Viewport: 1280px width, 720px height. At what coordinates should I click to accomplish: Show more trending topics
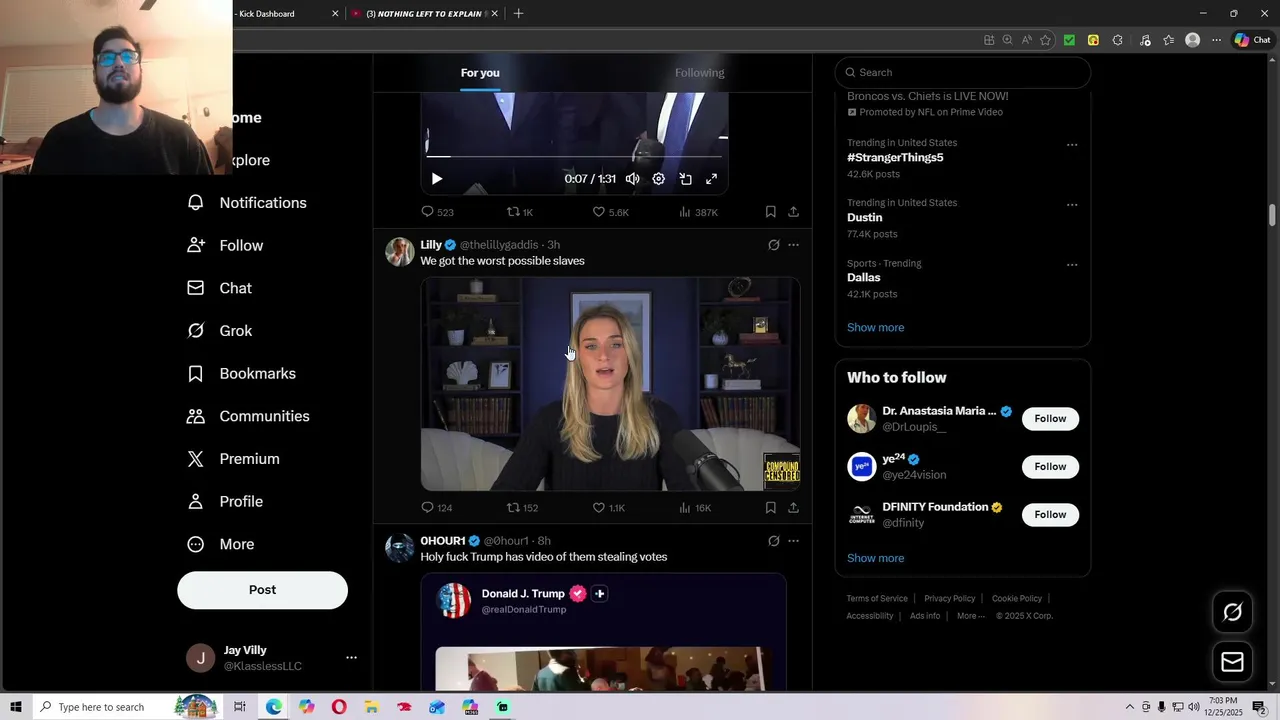click(x=875, y=328)
